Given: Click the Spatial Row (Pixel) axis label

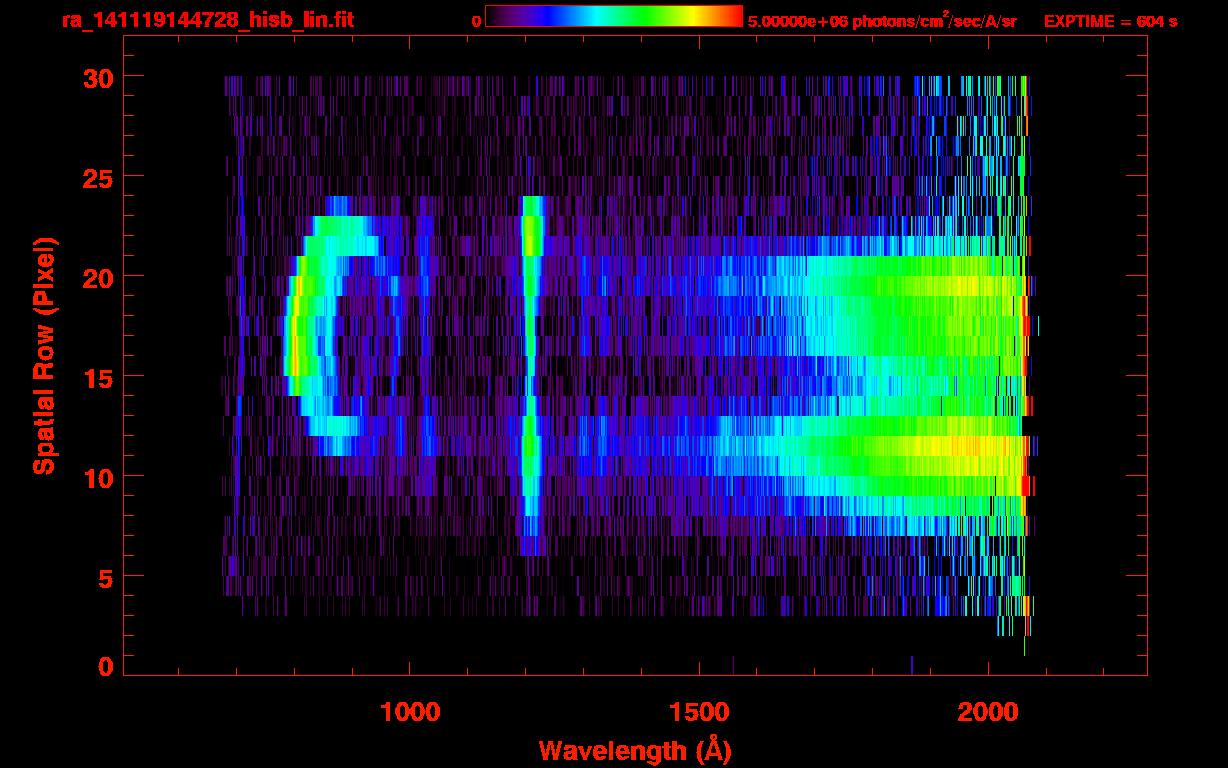Looking at the screenshot, I should [x=43, y=355].
